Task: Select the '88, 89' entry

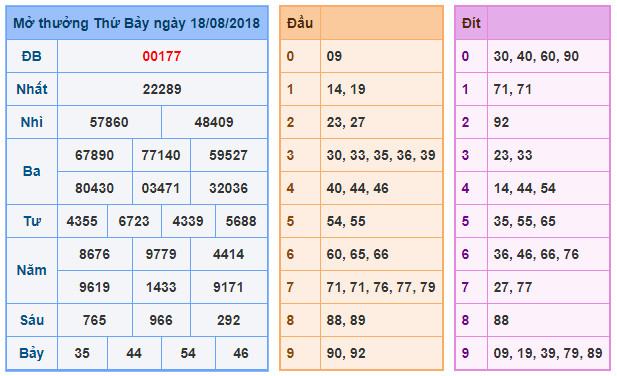Action: coord(346,321)
